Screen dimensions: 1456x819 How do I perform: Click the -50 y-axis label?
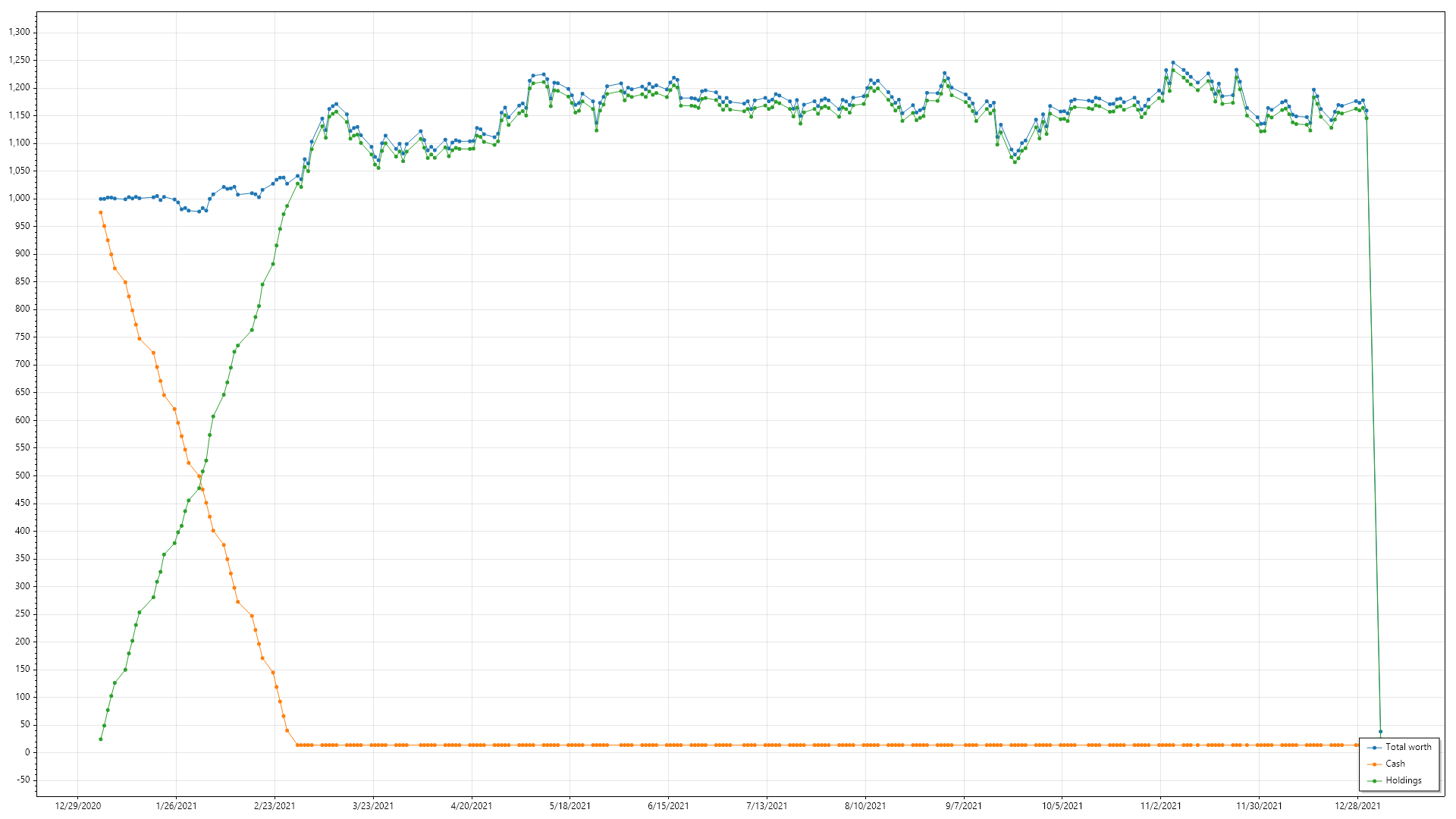tap(23, 780)
